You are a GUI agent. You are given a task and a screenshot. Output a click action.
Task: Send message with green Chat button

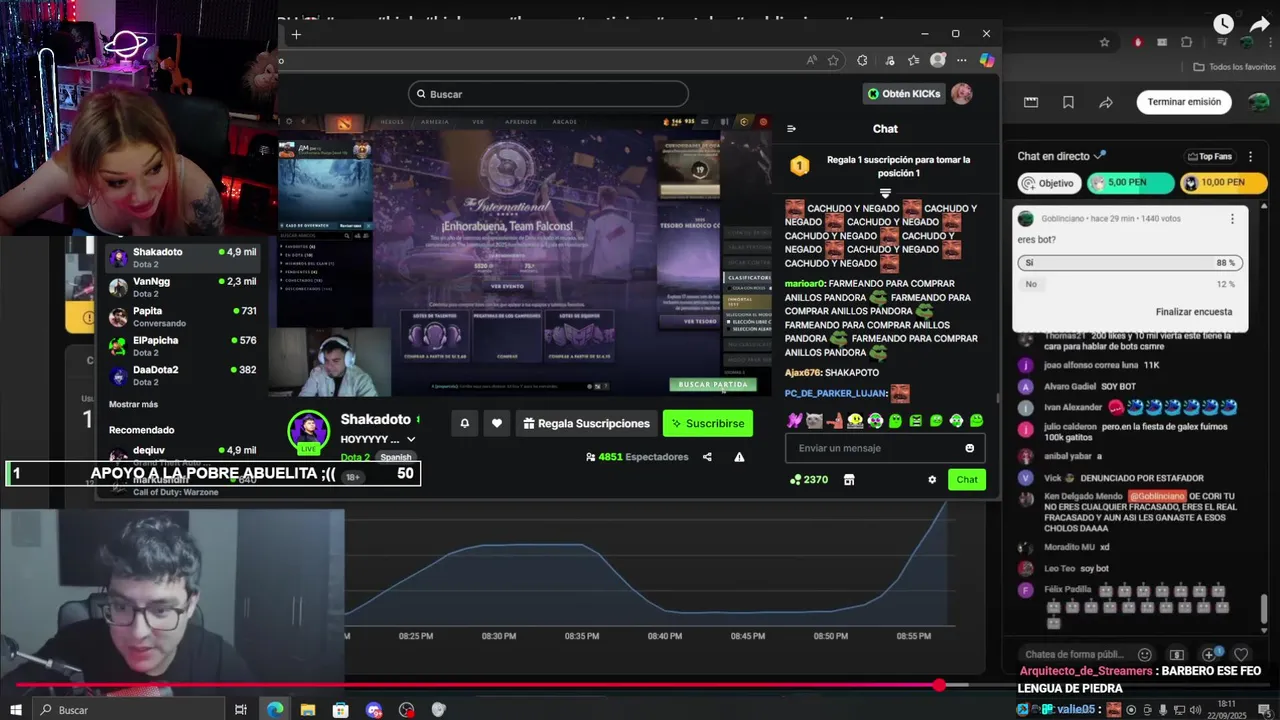tap(967, 480)
